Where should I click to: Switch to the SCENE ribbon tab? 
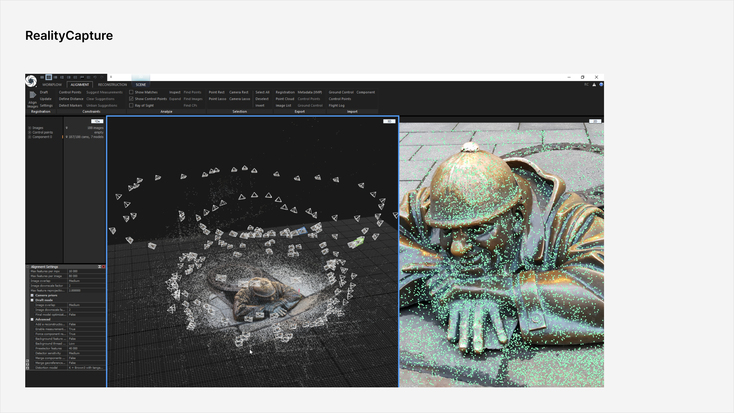point(141,85)
